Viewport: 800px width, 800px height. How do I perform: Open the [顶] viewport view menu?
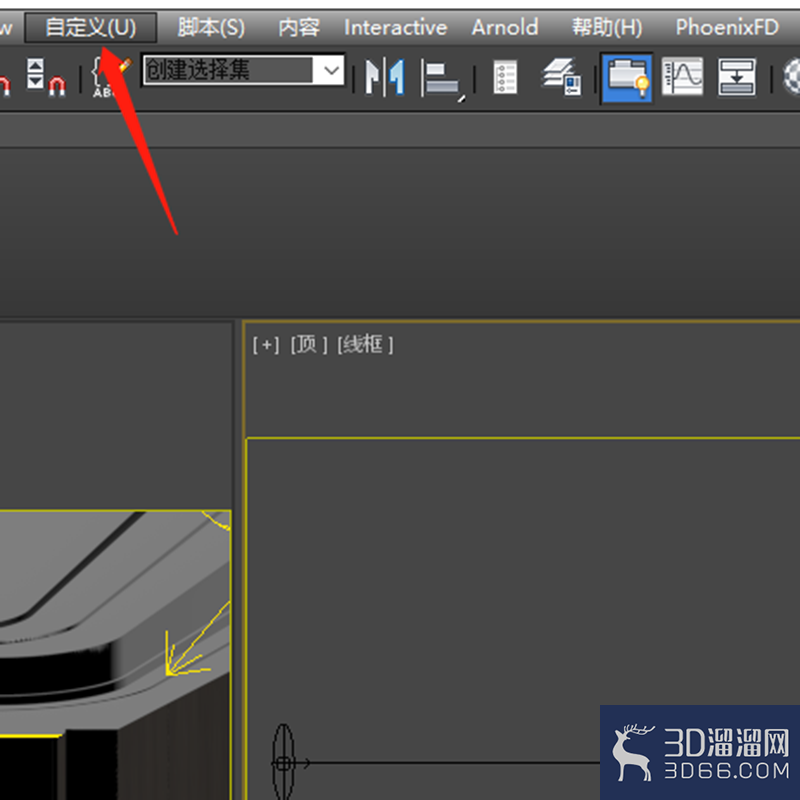coord(308,344)
